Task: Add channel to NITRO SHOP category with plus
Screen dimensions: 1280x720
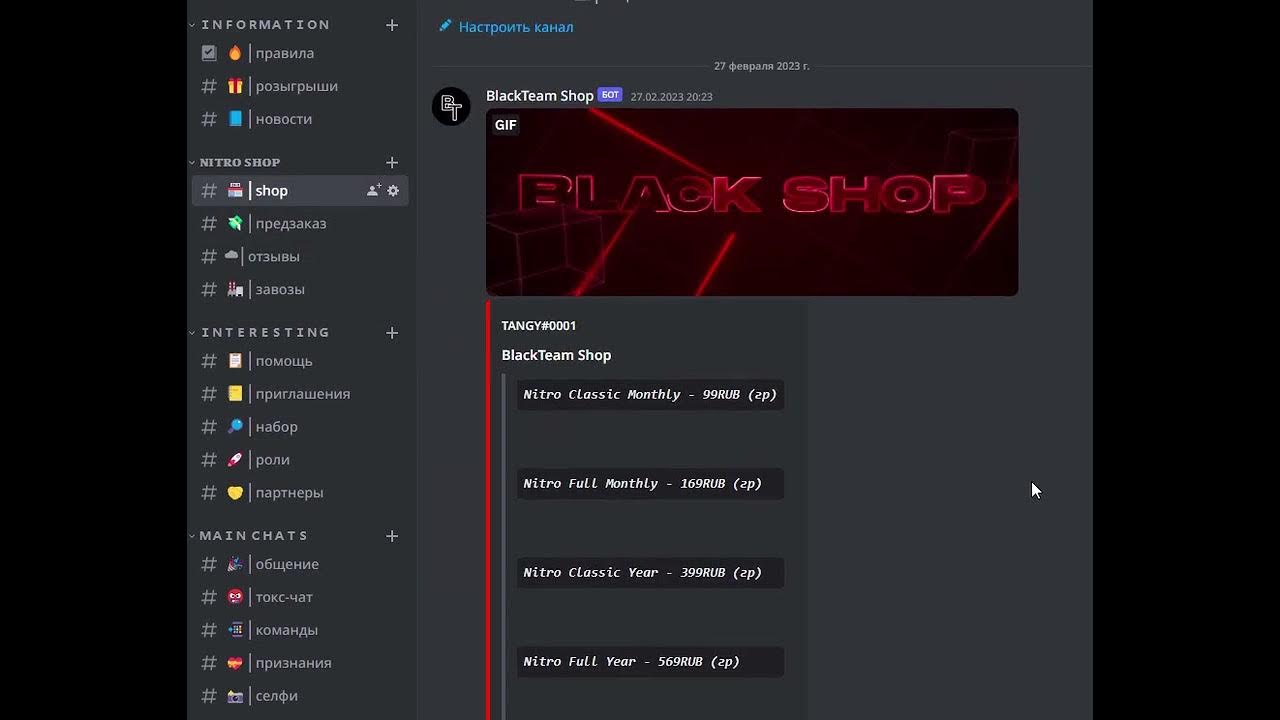Action: (x=392, y=162)
